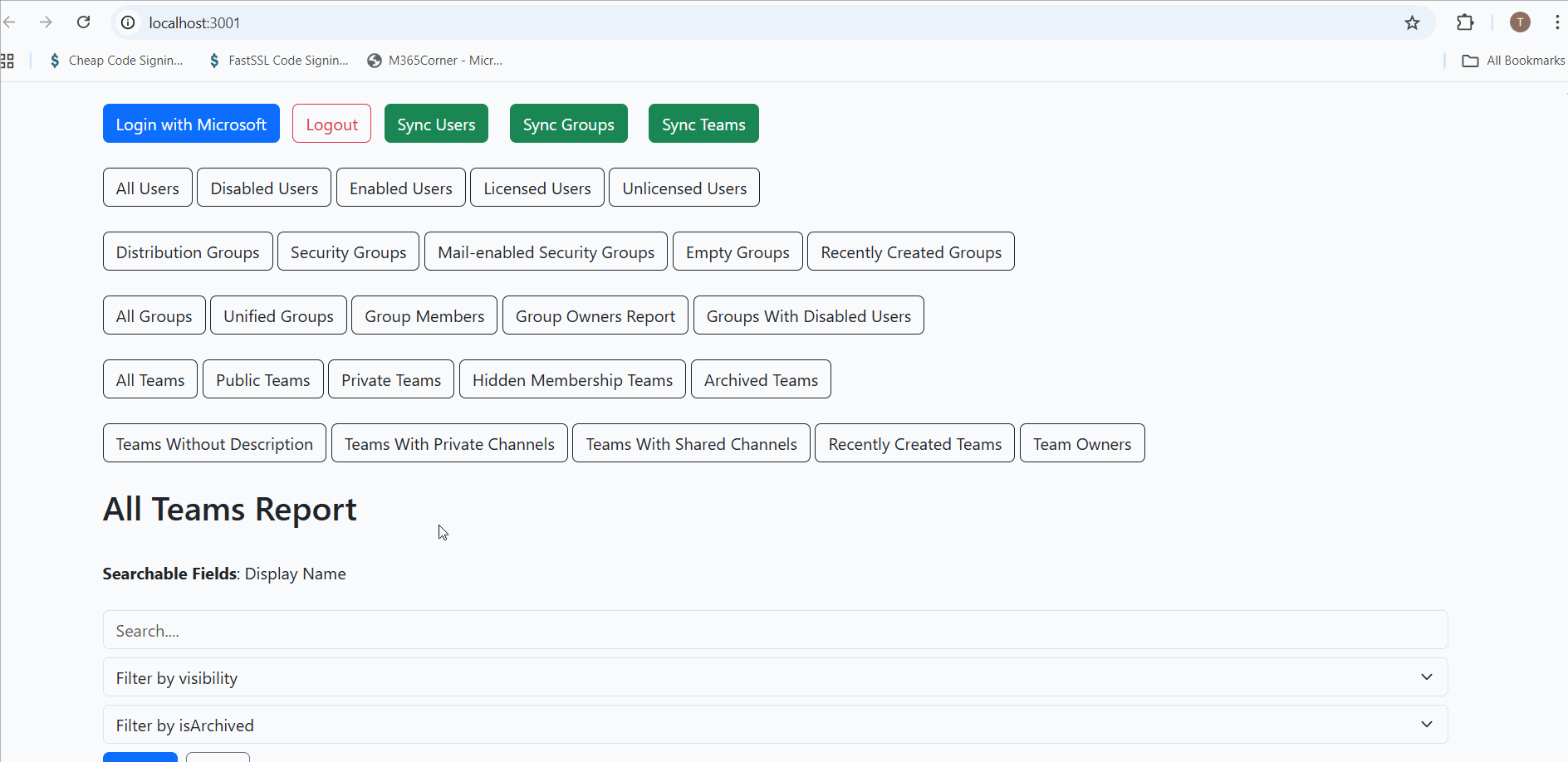Bookmark this page with the star icon
The height and width of the screenshot is (762, 1568).
(1412, 22)
